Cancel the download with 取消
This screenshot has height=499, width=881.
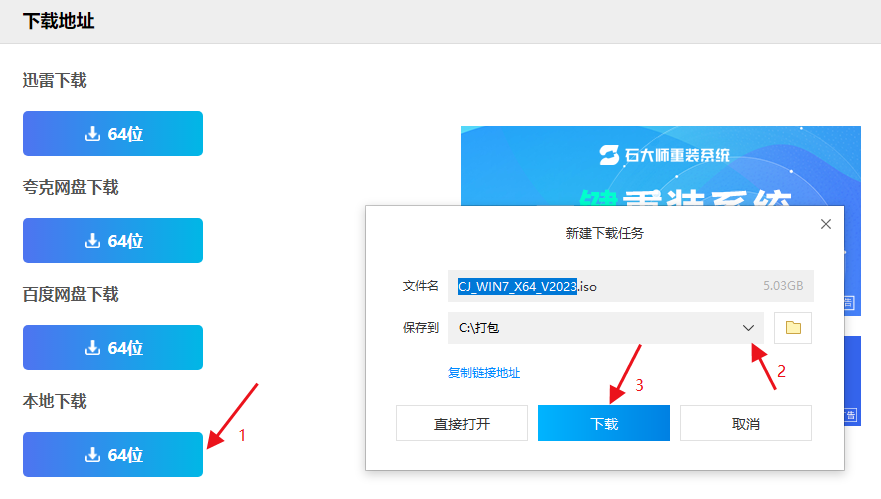click(x=746, y=423)
